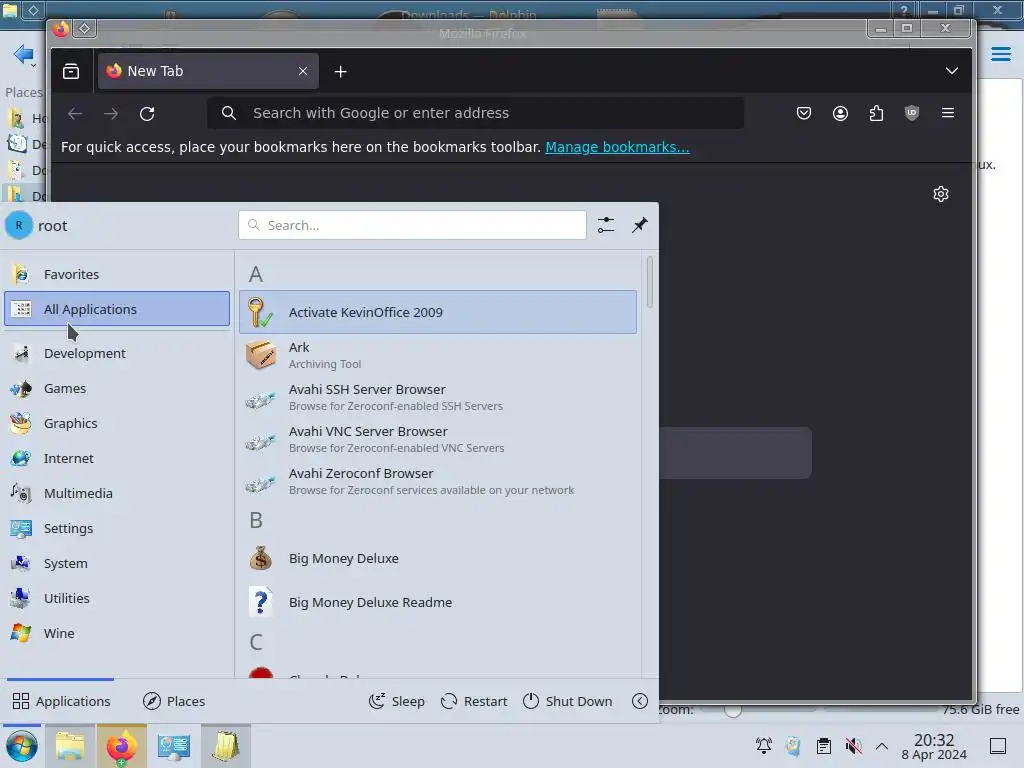The image size is (1024, 768).
Task: Adjust Dolphin zoom slider
Action: click(733, 710)
